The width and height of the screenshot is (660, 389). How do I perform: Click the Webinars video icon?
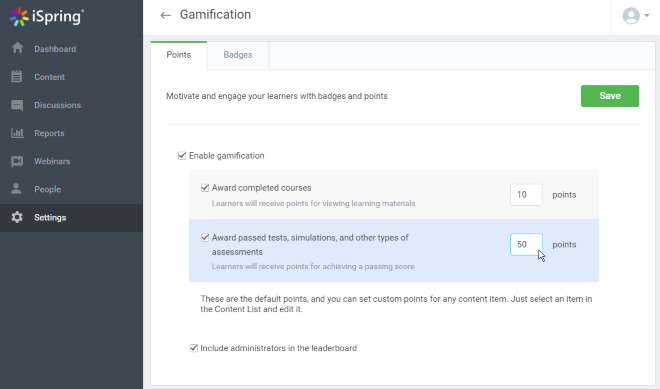point(17,162)
